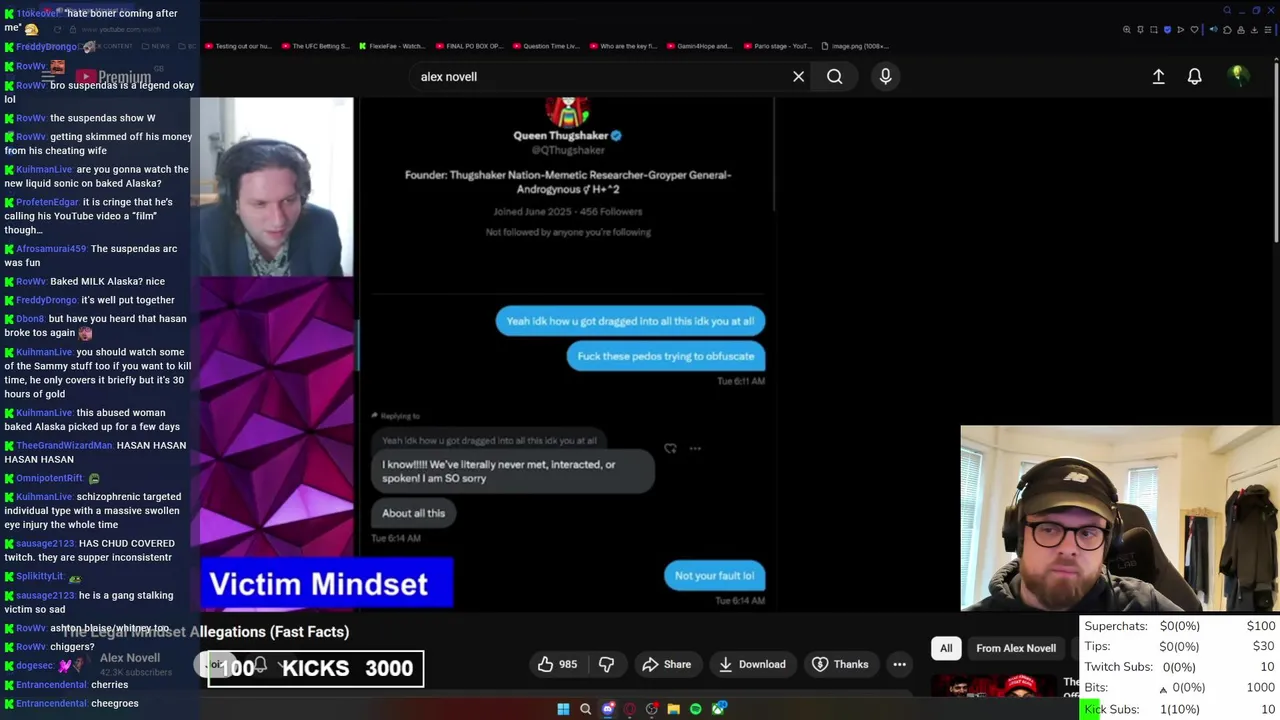Open browser extensions cube icon
This screenshot has width=1280, height=720.
click(x=1227, y=30)
